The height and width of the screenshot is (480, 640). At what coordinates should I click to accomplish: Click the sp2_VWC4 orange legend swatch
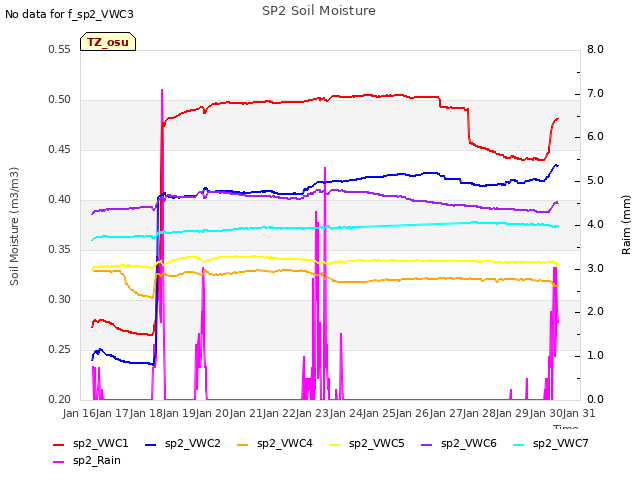(242, 445)
